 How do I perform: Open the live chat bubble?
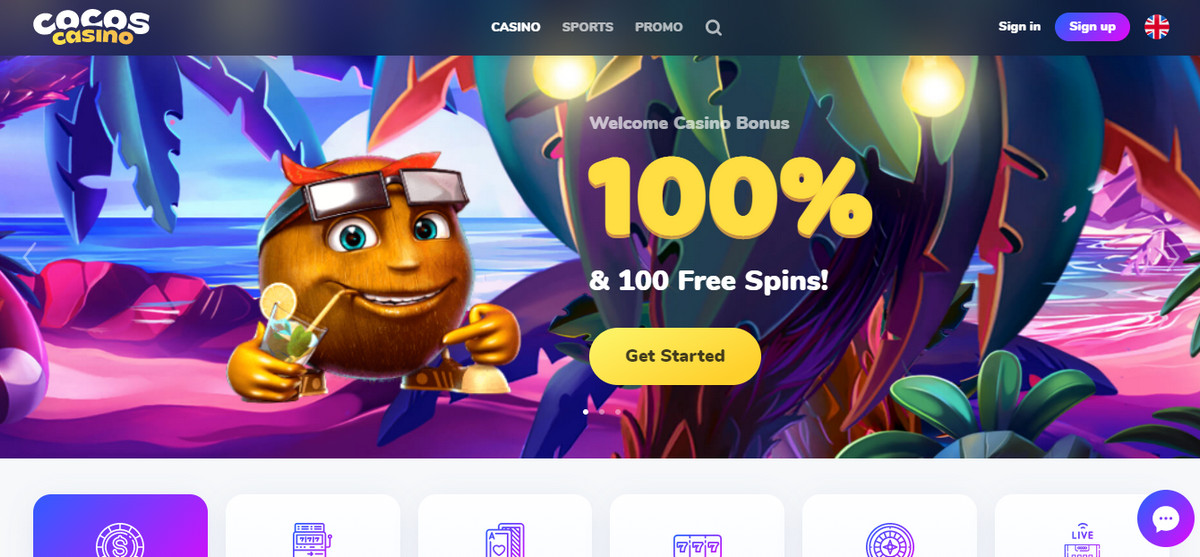coord(1166,518)
